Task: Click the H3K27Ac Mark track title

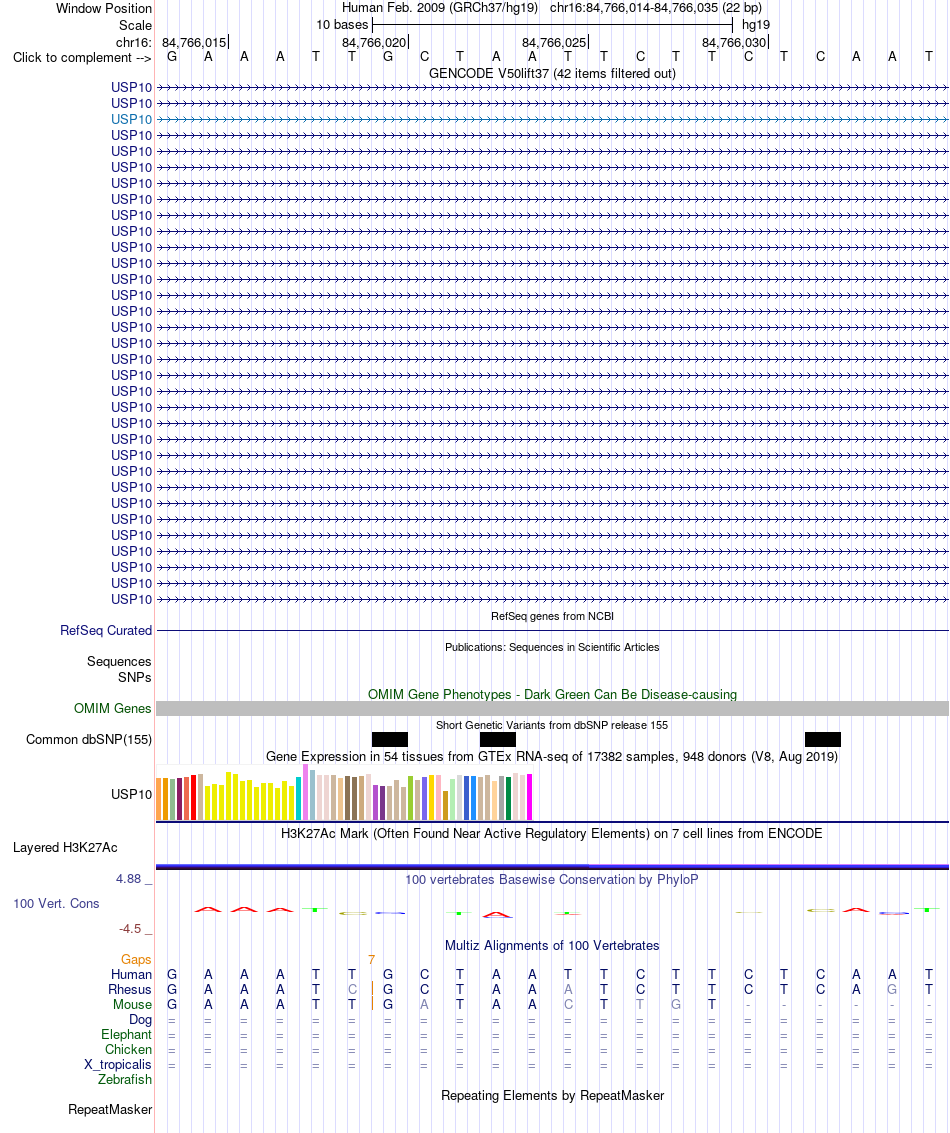Action: pyautogui.click(x=552, y=833)
